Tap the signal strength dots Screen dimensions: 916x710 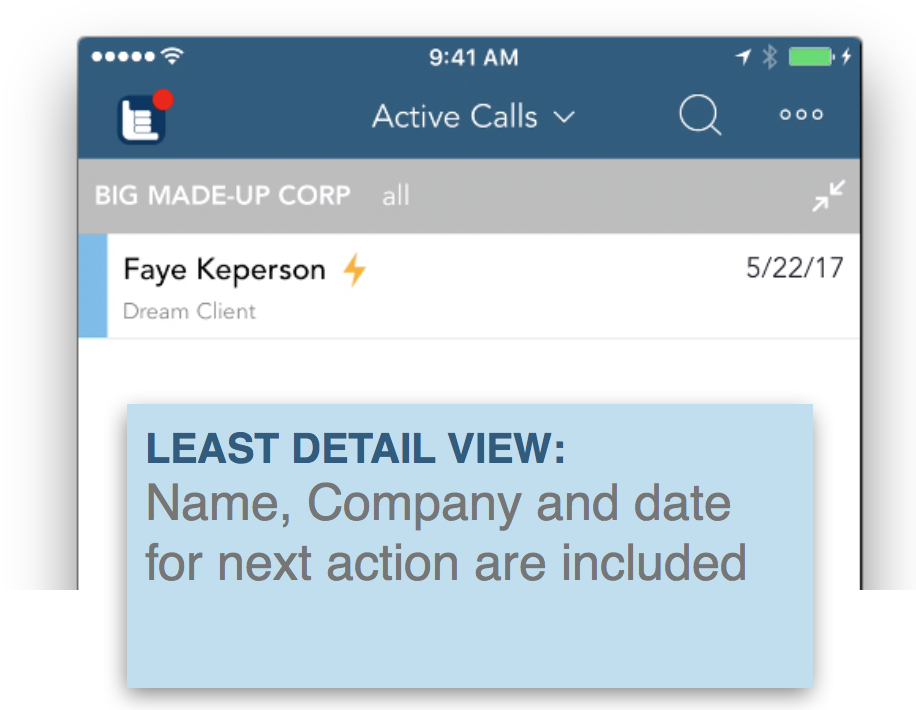tap(123, 57)
